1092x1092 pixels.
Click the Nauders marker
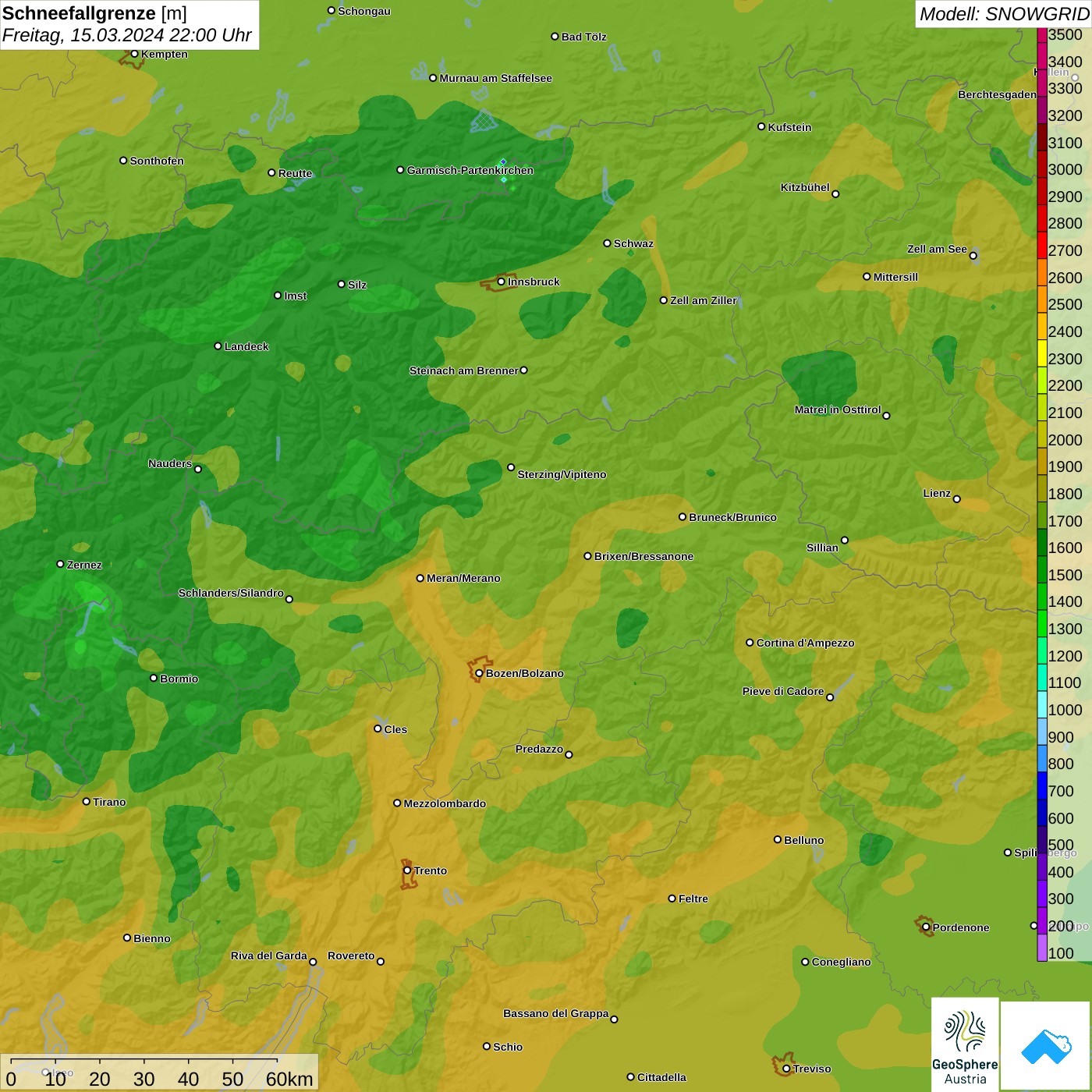[x=198, y=469]
